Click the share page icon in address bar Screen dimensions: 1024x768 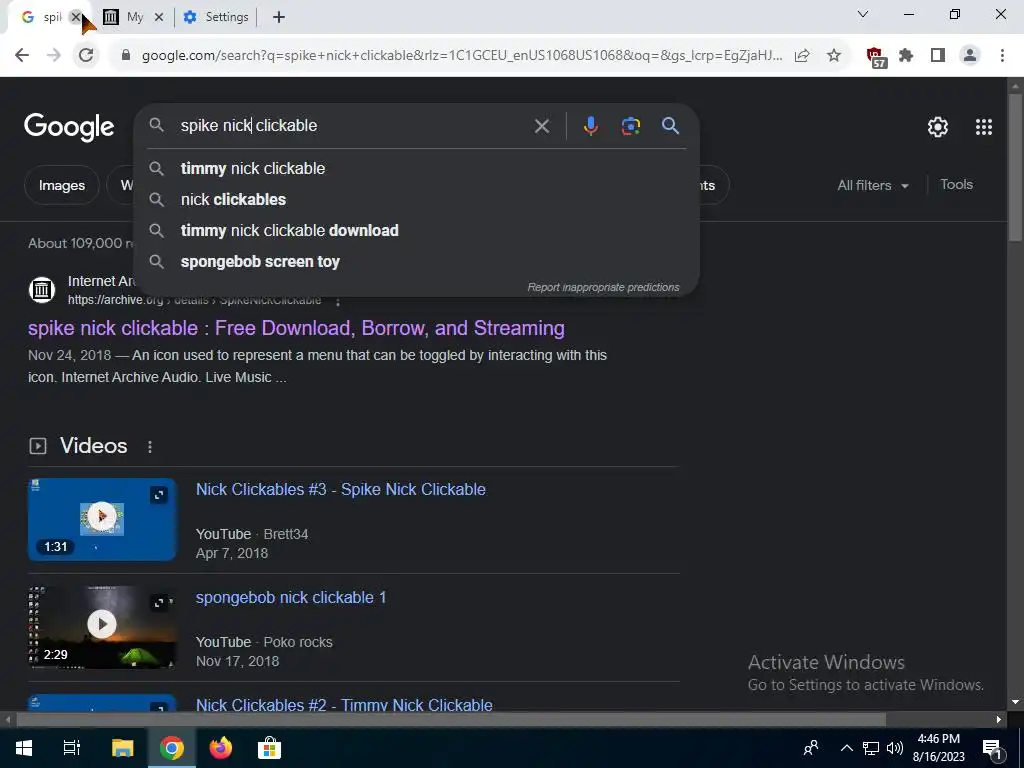(x=802, y=56)
